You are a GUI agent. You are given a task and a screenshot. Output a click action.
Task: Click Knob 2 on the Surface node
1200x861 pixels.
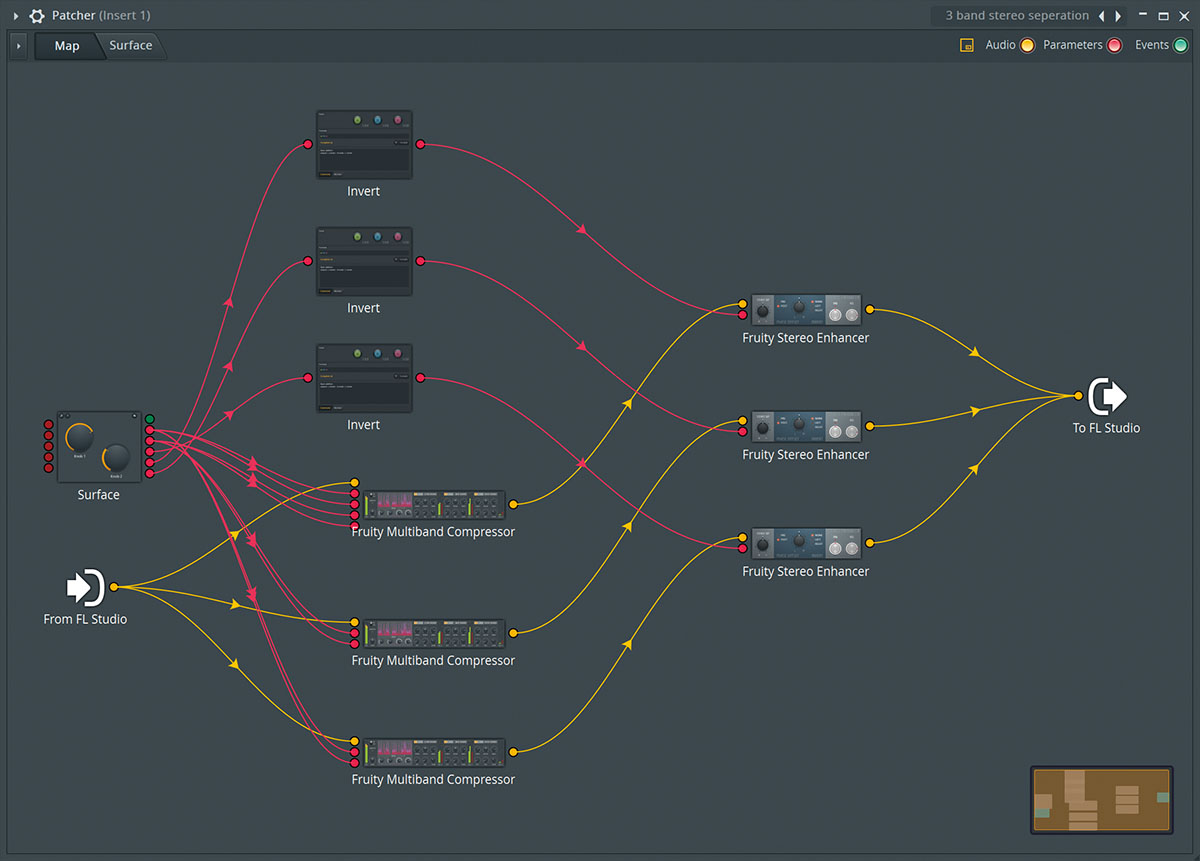(116, 457)
